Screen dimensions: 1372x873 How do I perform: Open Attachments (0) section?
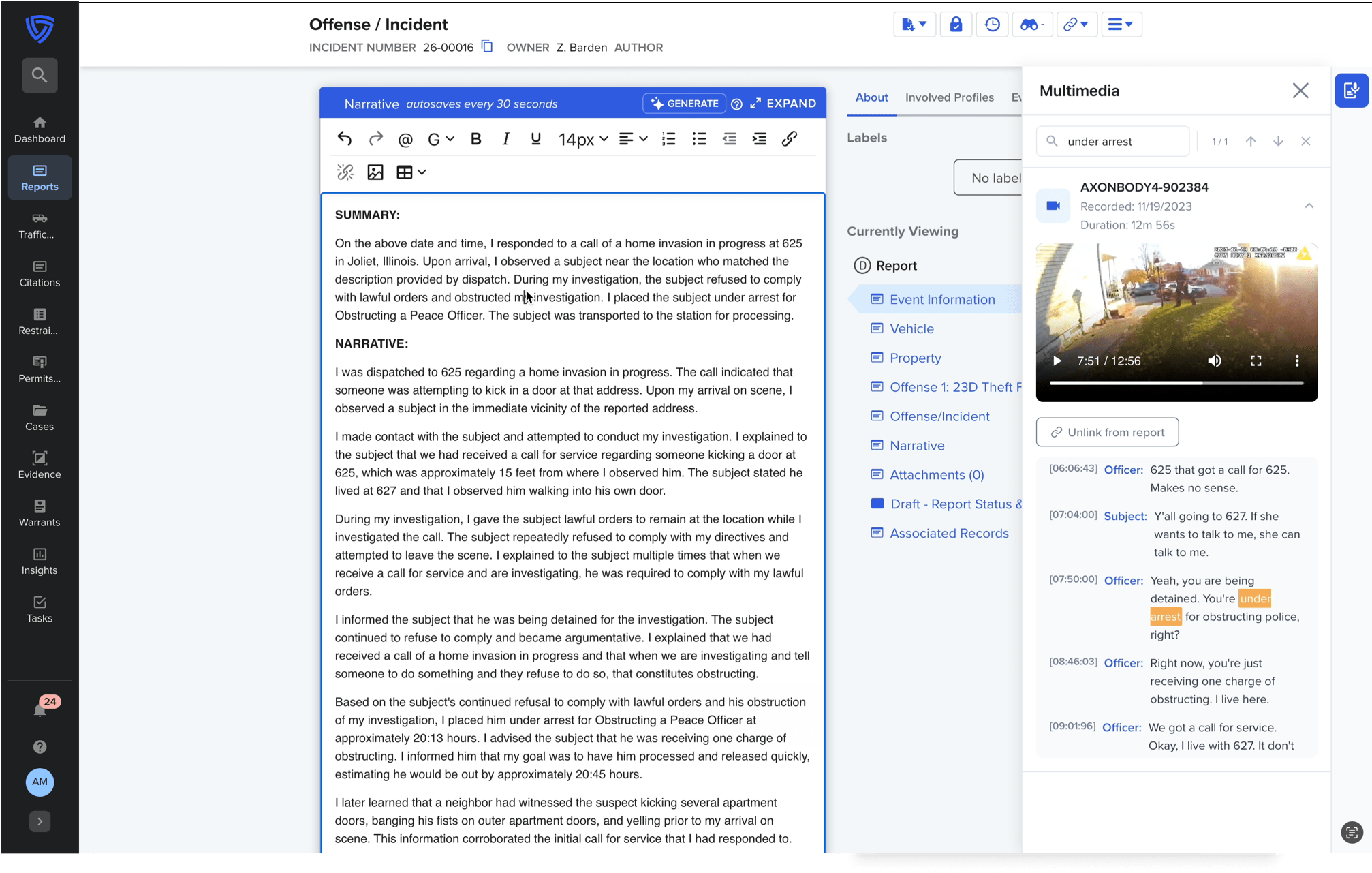936,475
